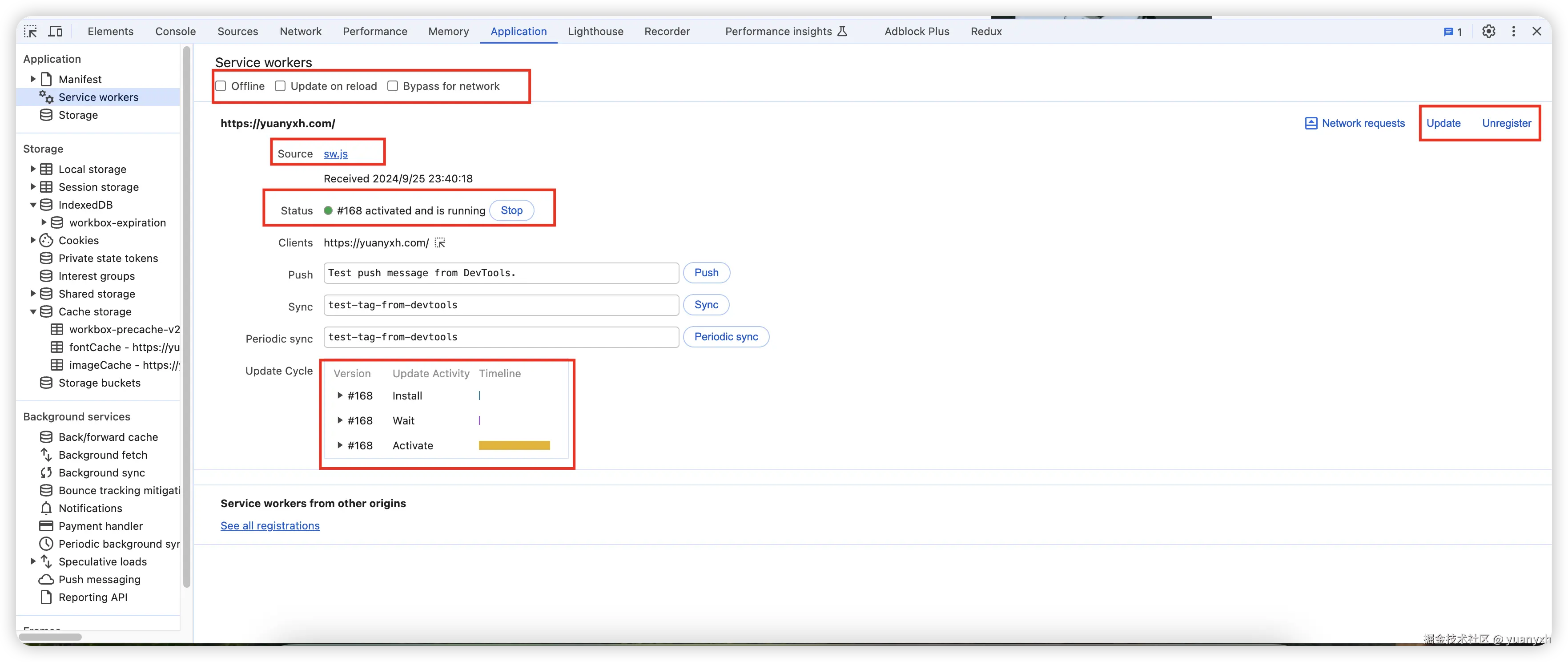Image resolution: width=1568 pixels, height=662 pixels.
Task: Click the inspect element picker icon
Action: point(30,31)
